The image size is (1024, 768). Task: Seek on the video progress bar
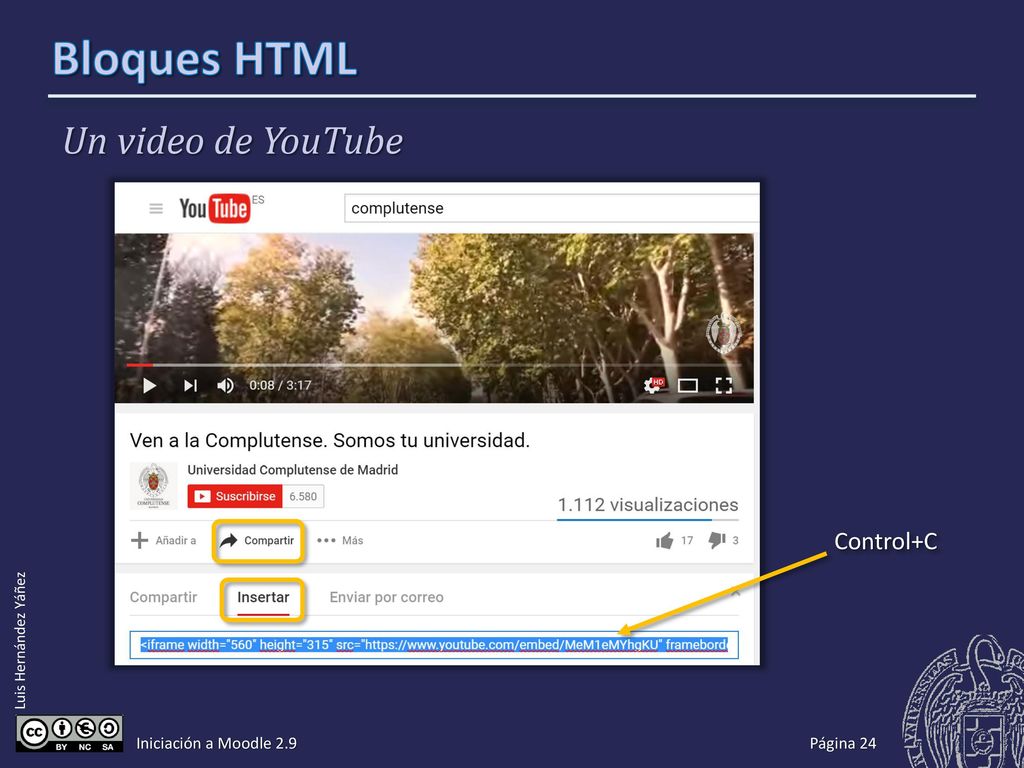(434, 365)
